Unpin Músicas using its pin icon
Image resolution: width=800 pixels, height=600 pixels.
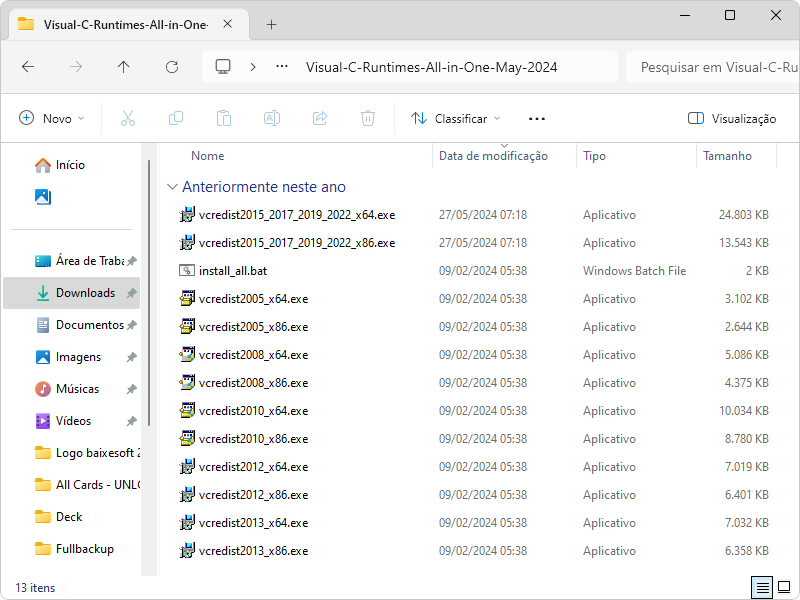[132, 389]
